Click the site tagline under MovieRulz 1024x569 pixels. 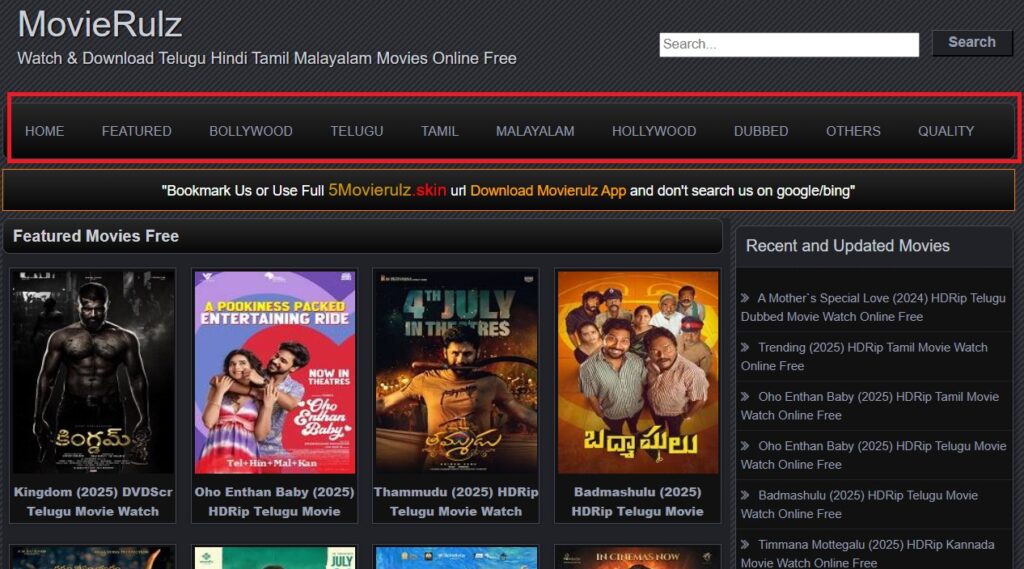pyautogui.click(x=266, y=58)
